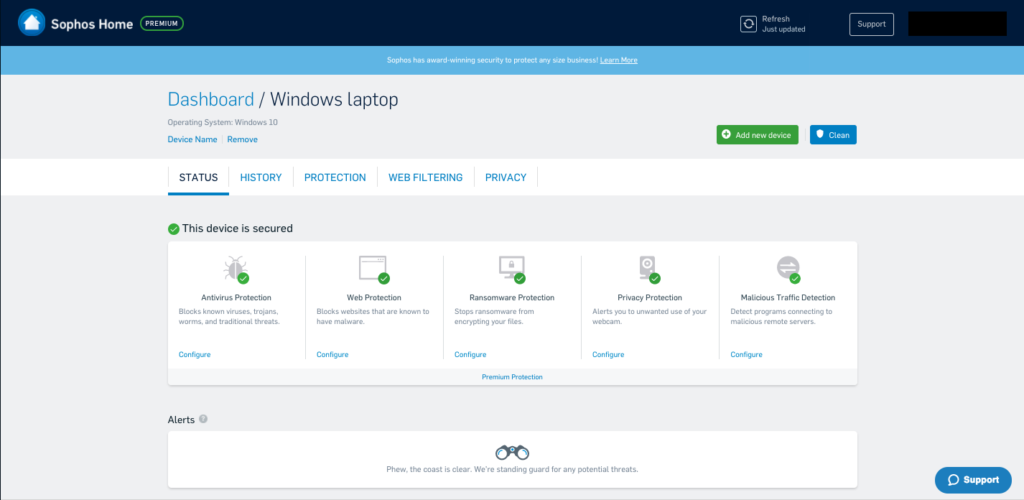Image resolution: width=1024 pixels, height=500 pixels.
Task: Select the Web Filtering tab
Action: [x=425, y=178]
